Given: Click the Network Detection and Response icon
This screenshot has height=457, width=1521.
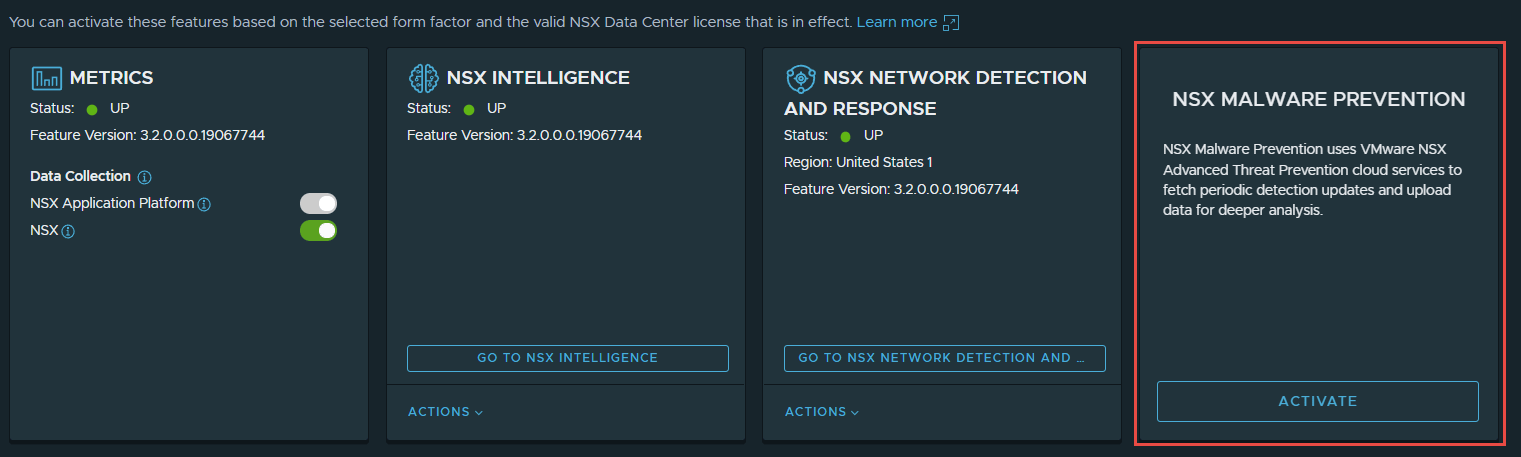Looking at the screenshot, I should [x=801, y=78].
